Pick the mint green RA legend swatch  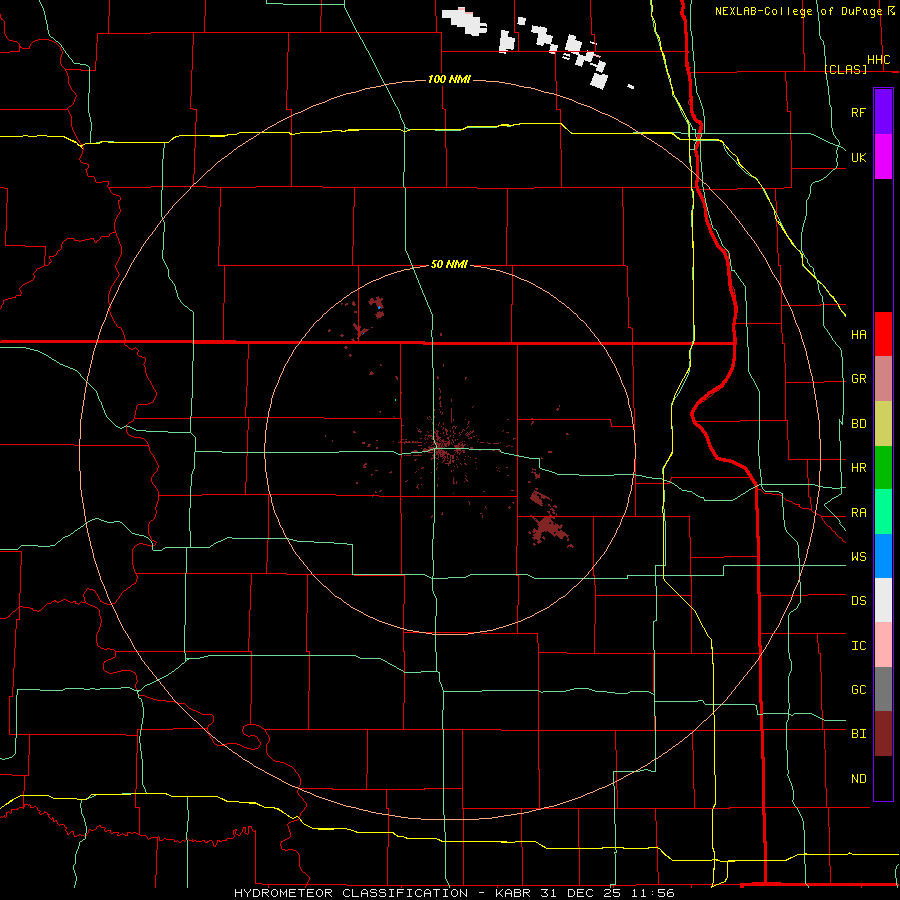coord(883,512)
